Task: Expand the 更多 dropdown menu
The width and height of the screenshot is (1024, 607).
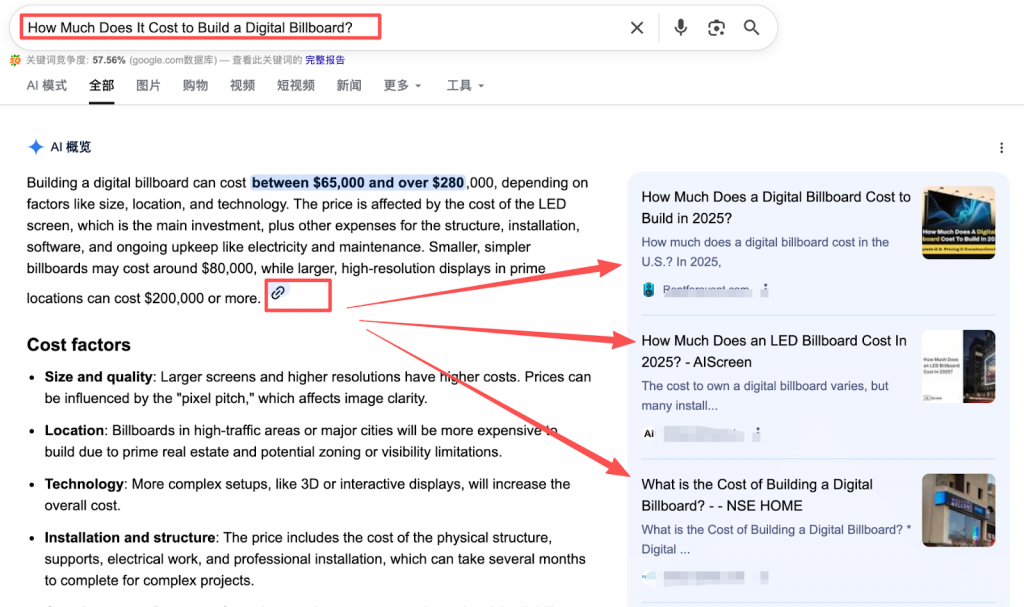Action: [403, 86]
